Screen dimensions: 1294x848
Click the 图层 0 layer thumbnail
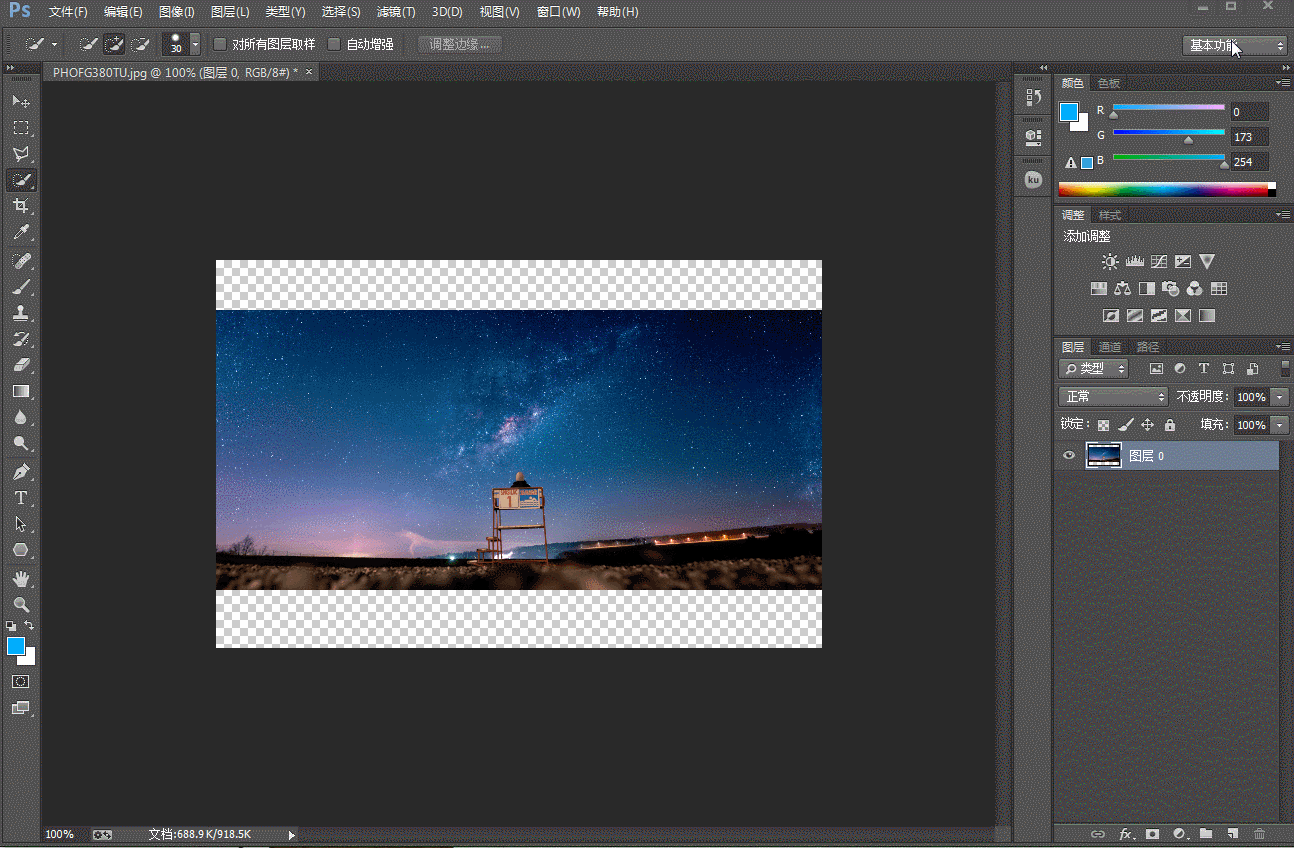click(1104, 456)
